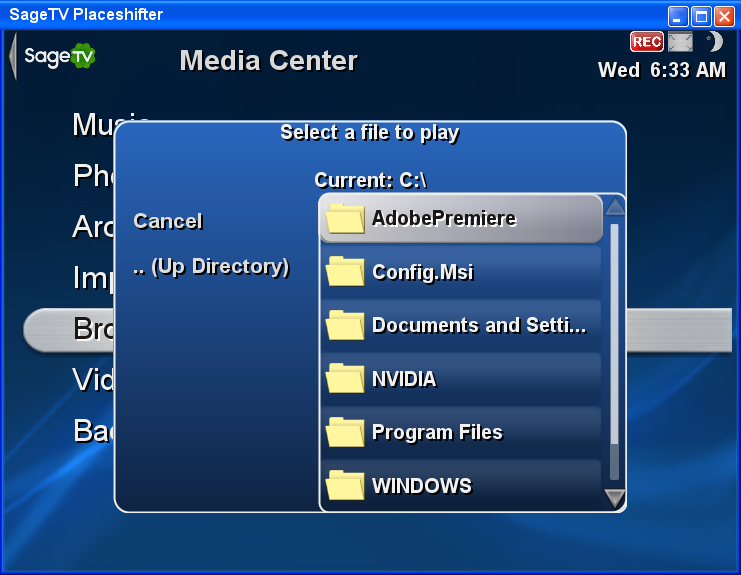
Task: Click the WINDOWS folder icon
Action: point(345,485)
